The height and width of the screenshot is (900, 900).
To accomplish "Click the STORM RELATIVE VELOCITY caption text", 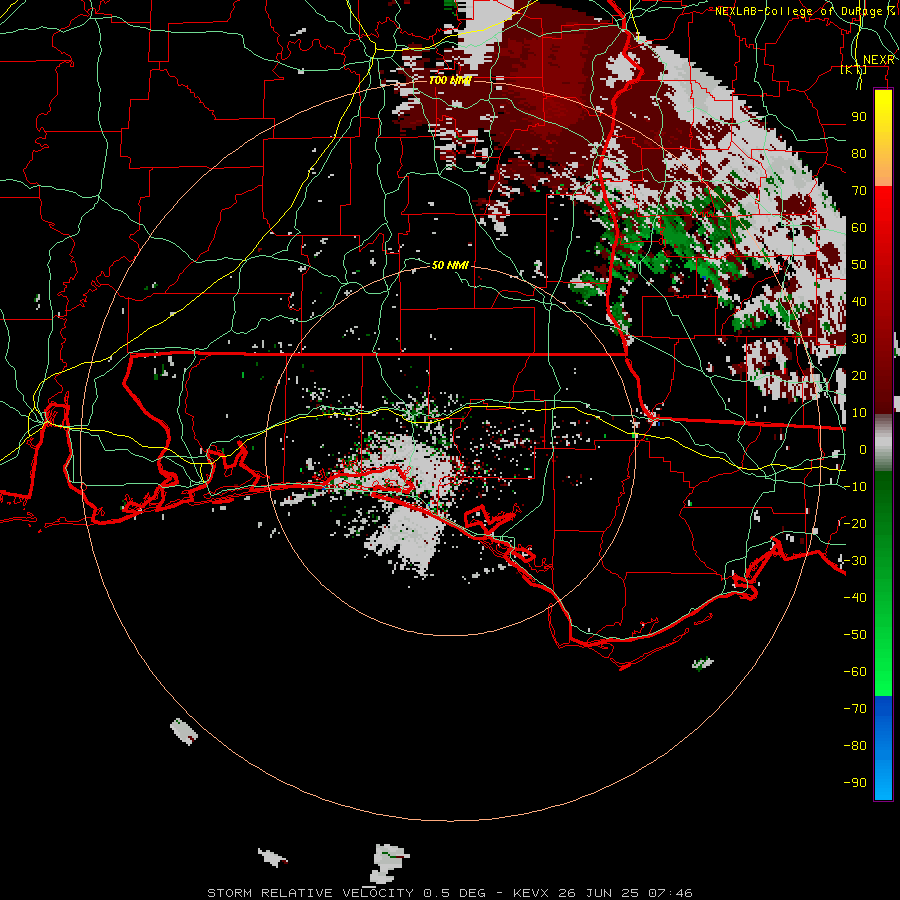I will pos(310,893).
